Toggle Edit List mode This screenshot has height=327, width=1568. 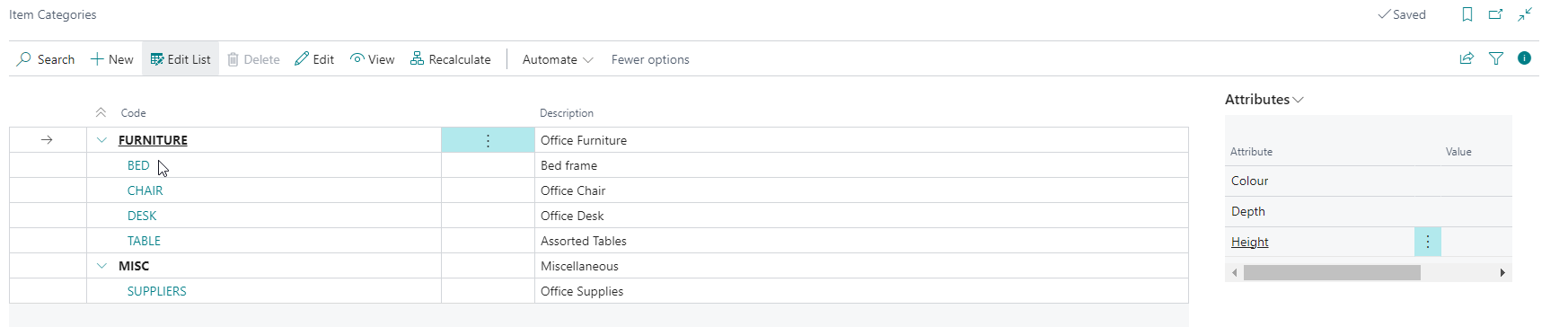[x=181, y=59]
